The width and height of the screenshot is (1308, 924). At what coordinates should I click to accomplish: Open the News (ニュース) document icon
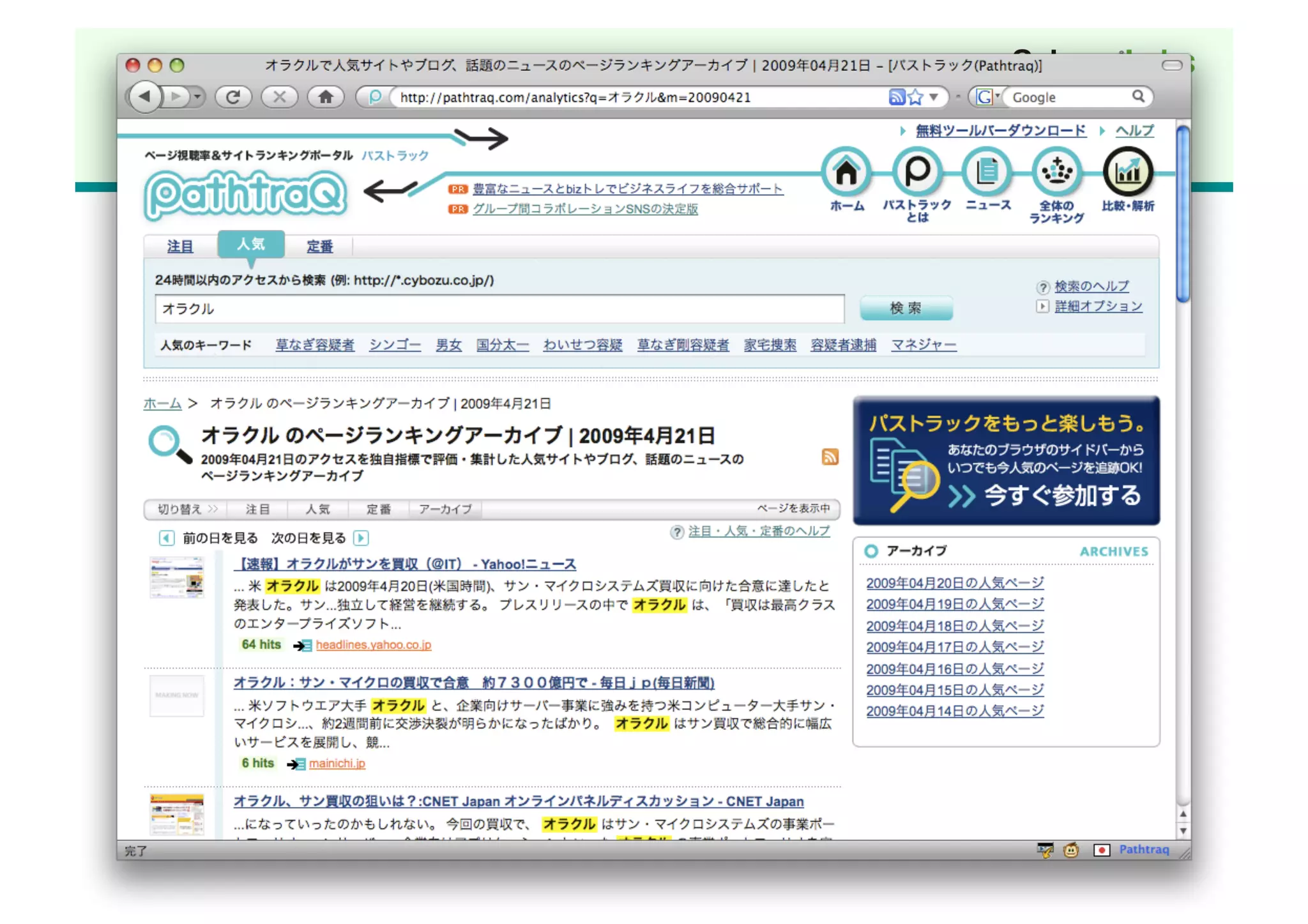(x=987, y=172)
